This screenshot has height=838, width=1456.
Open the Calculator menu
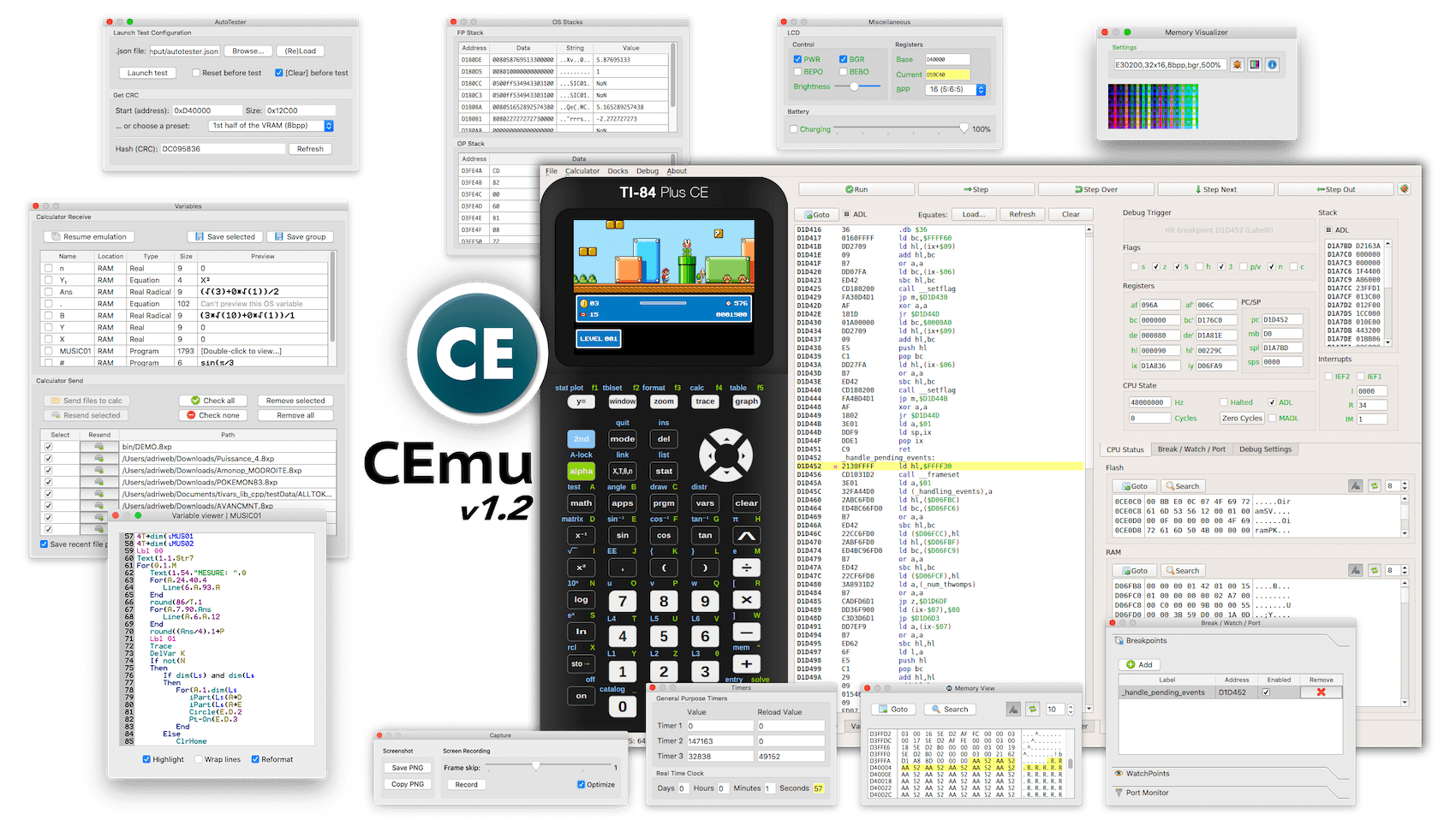[x=582, y=171]
